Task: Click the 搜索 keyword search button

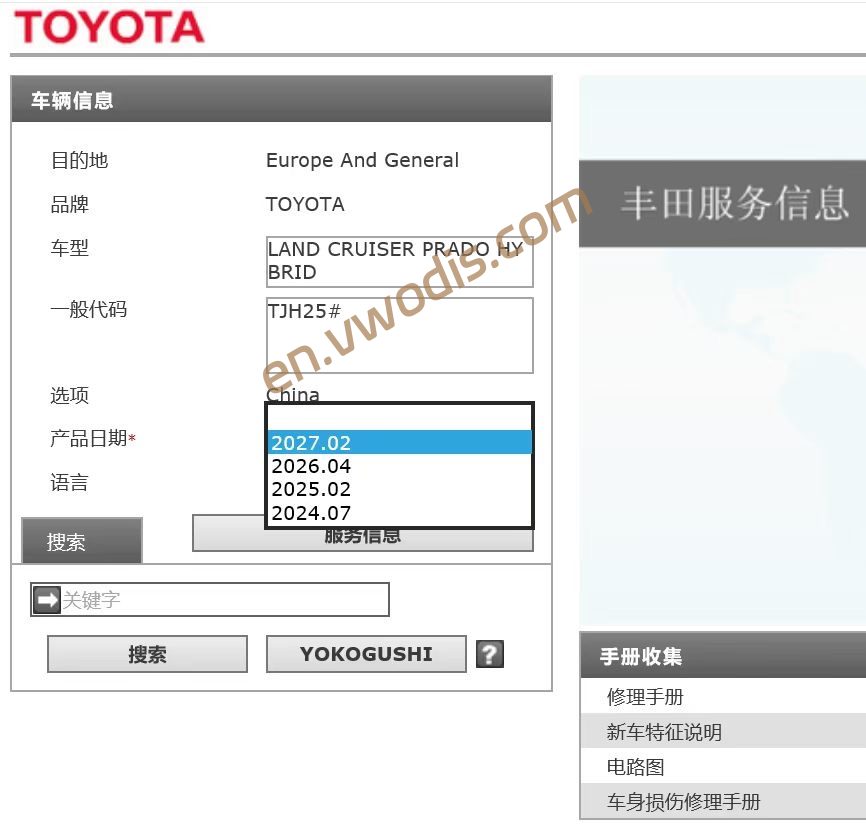Action: point(147,654)
